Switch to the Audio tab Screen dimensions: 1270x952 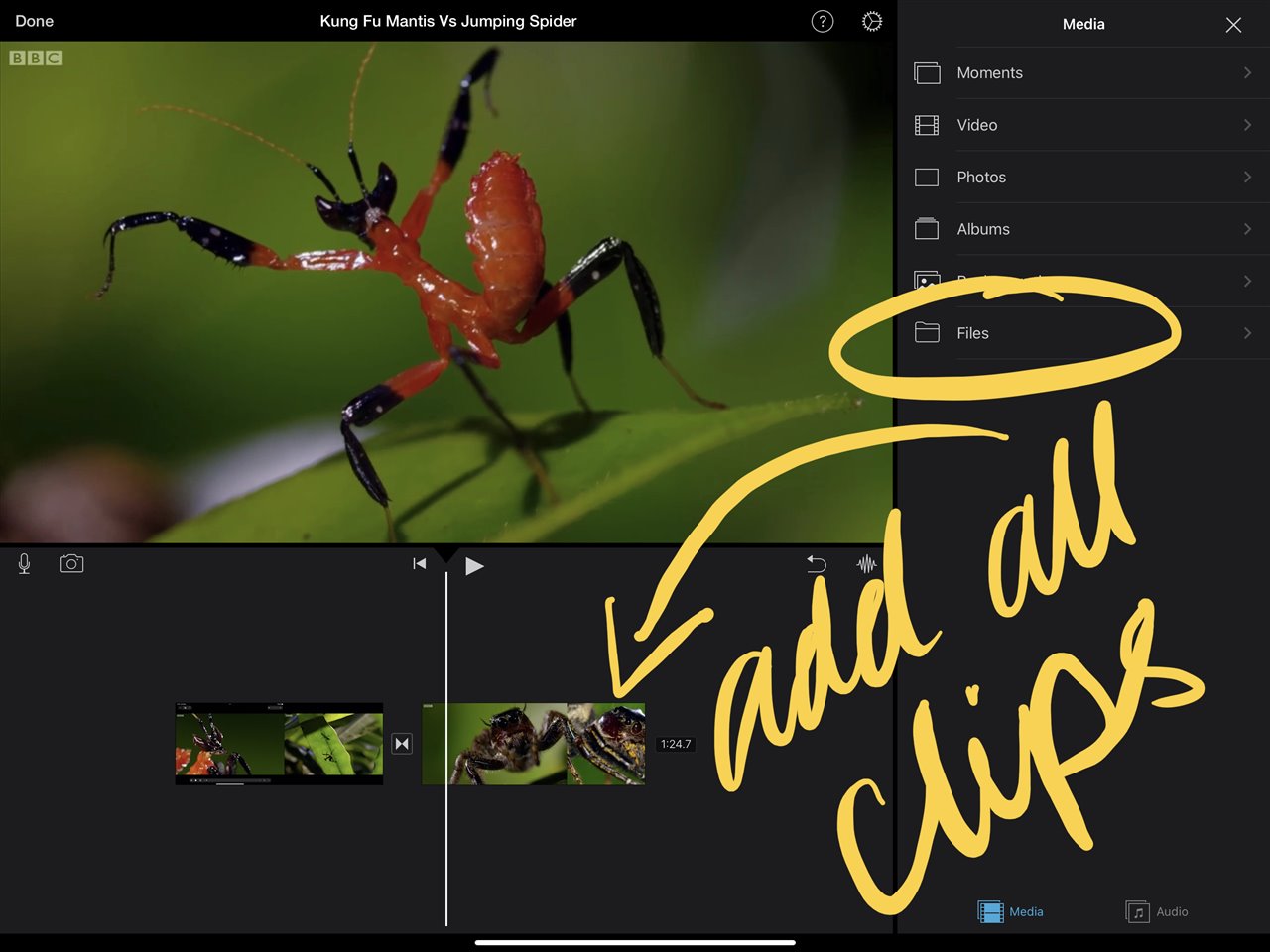[x=1157, y=911]
